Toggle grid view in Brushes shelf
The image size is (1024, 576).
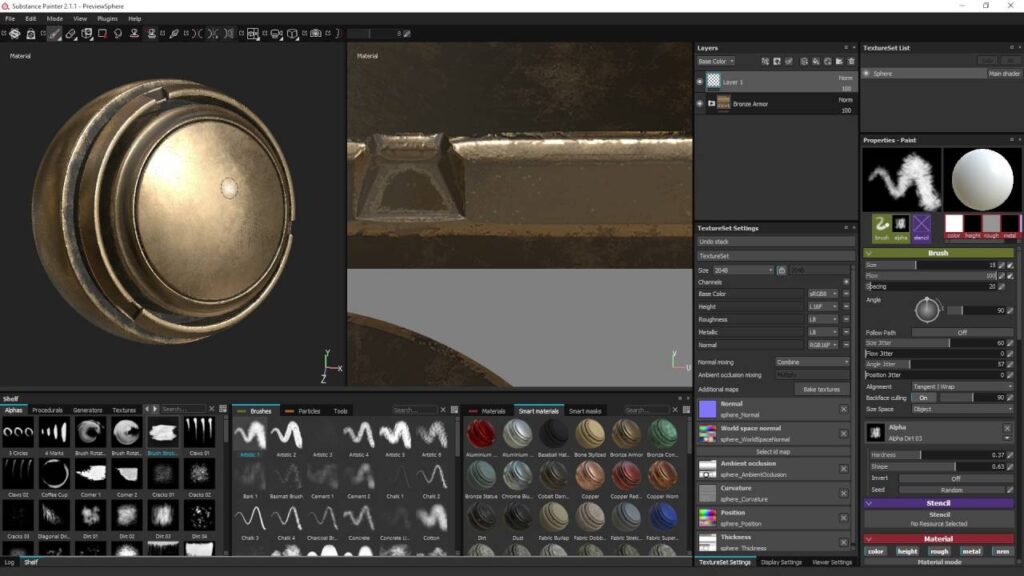[x=455, y=410]
